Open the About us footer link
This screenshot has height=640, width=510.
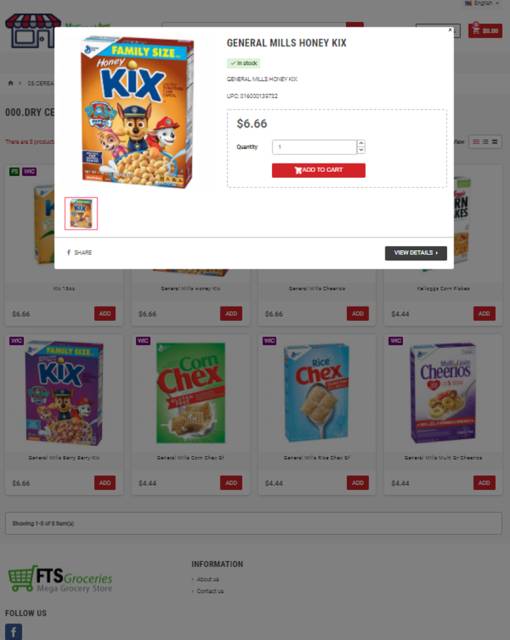[x=208, y=580]
